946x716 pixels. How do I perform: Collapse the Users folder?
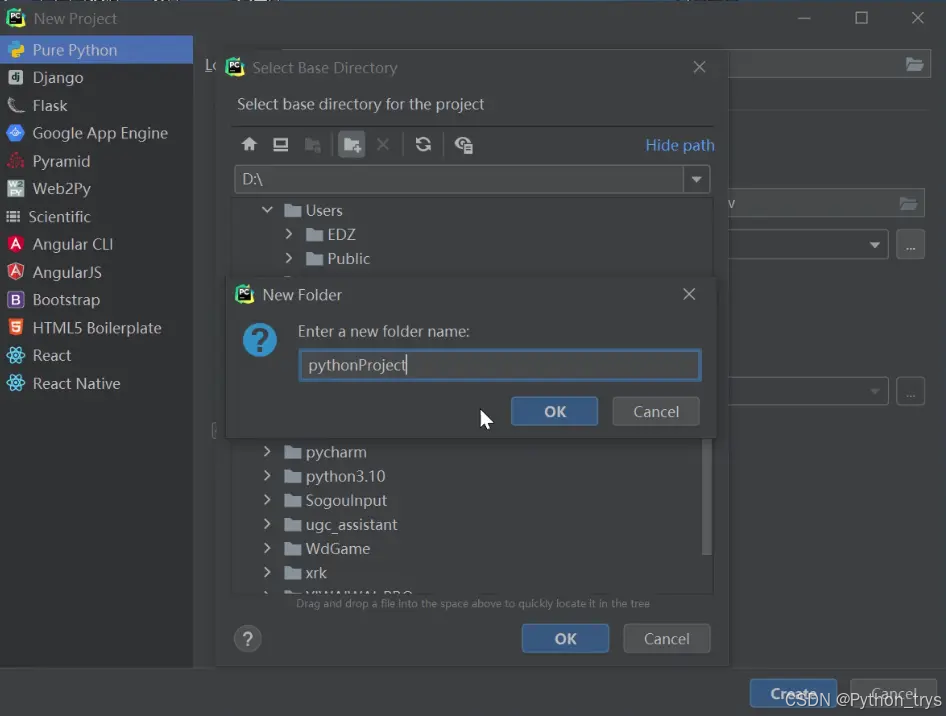coord(267,210)
